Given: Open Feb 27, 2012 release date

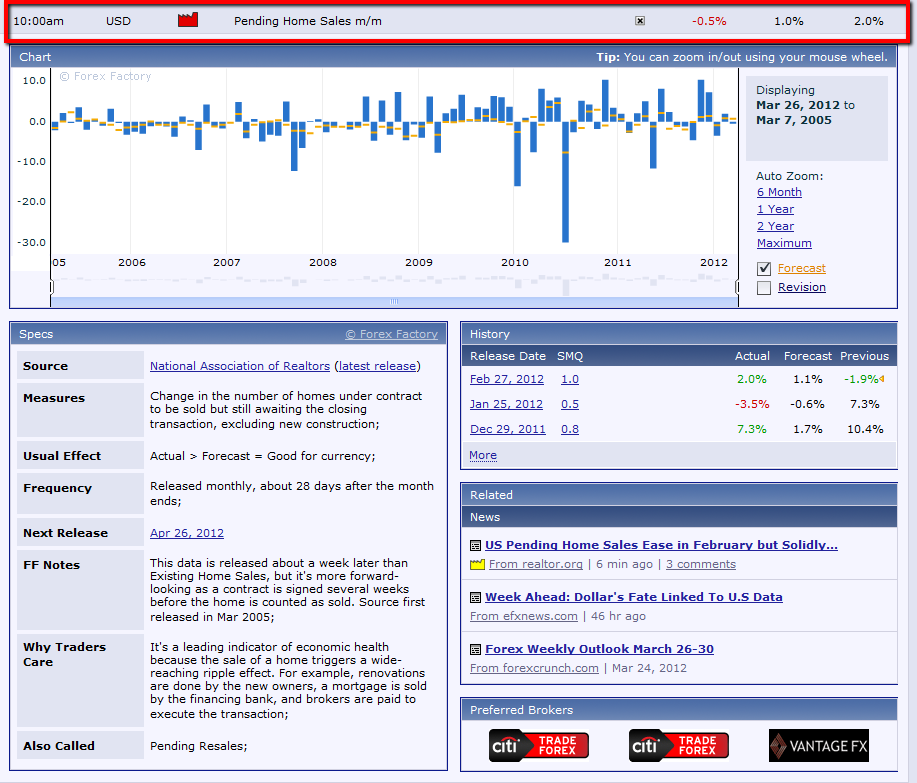Looking at the screenshot, I should pyautogui.click(x=506, y=379).
